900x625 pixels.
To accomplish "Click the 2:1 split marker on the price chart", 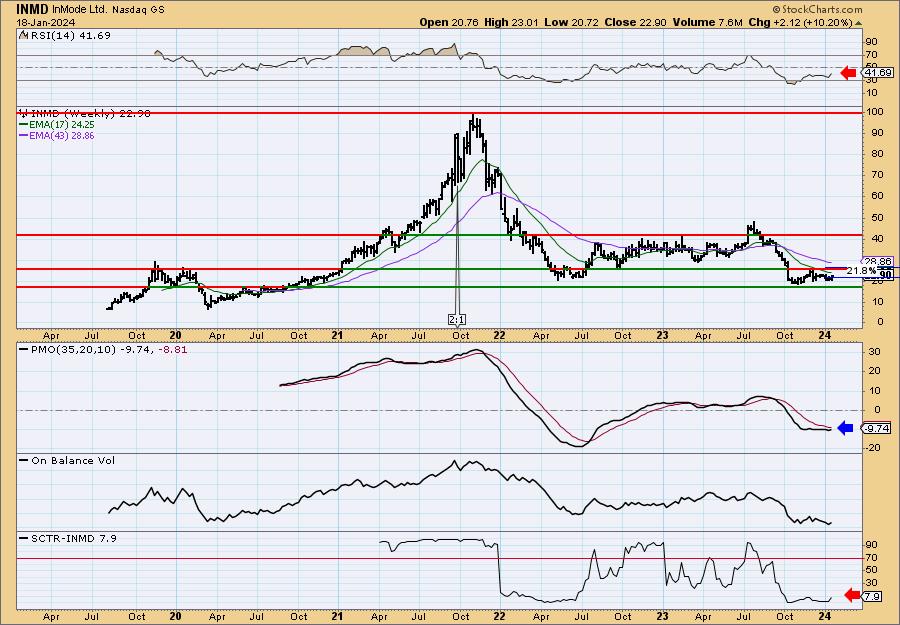I will pyautogui.click(x=456, y=319).
